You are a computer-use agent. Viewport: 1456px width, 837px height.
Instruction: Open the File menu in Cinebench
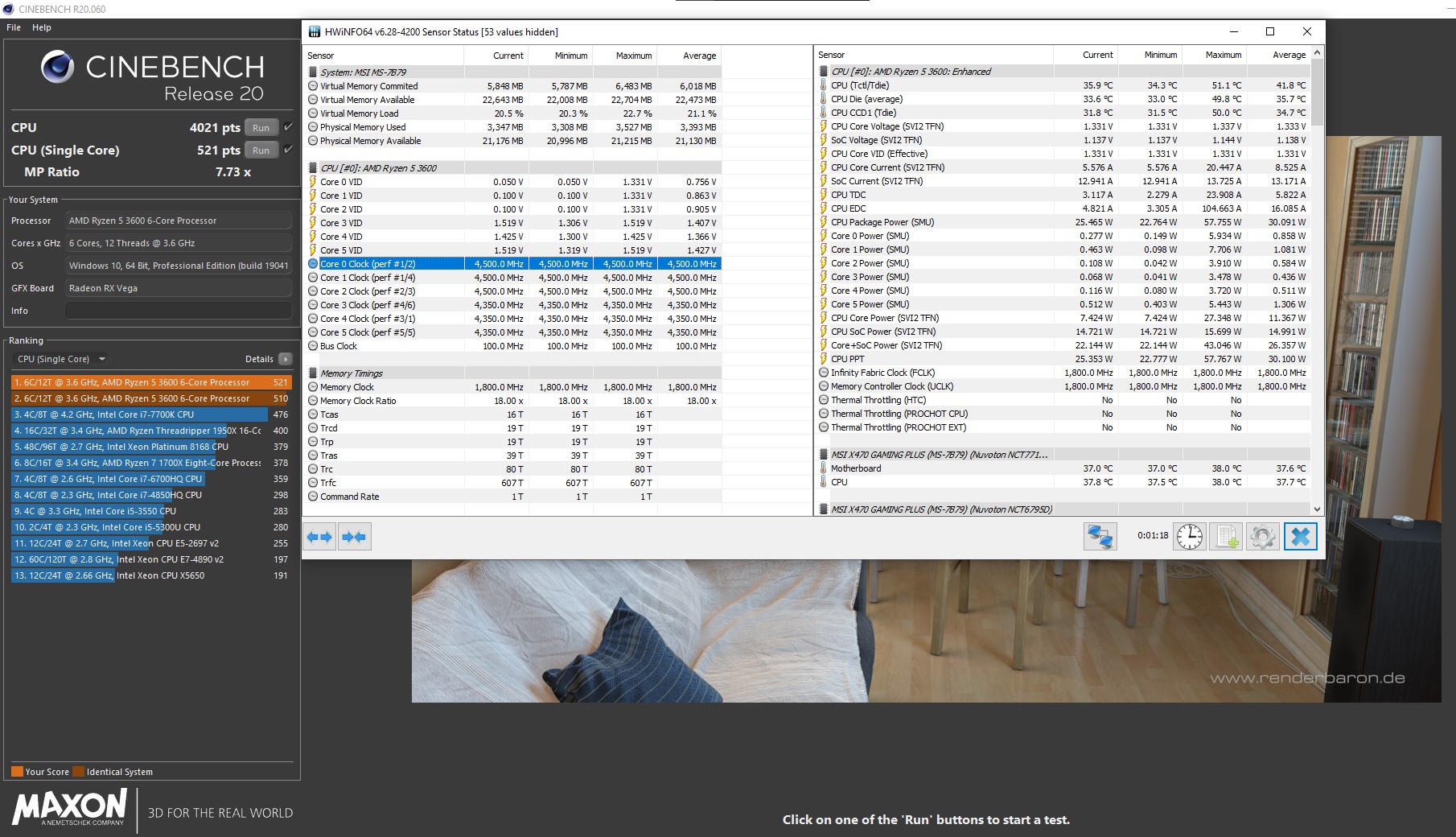14,27
